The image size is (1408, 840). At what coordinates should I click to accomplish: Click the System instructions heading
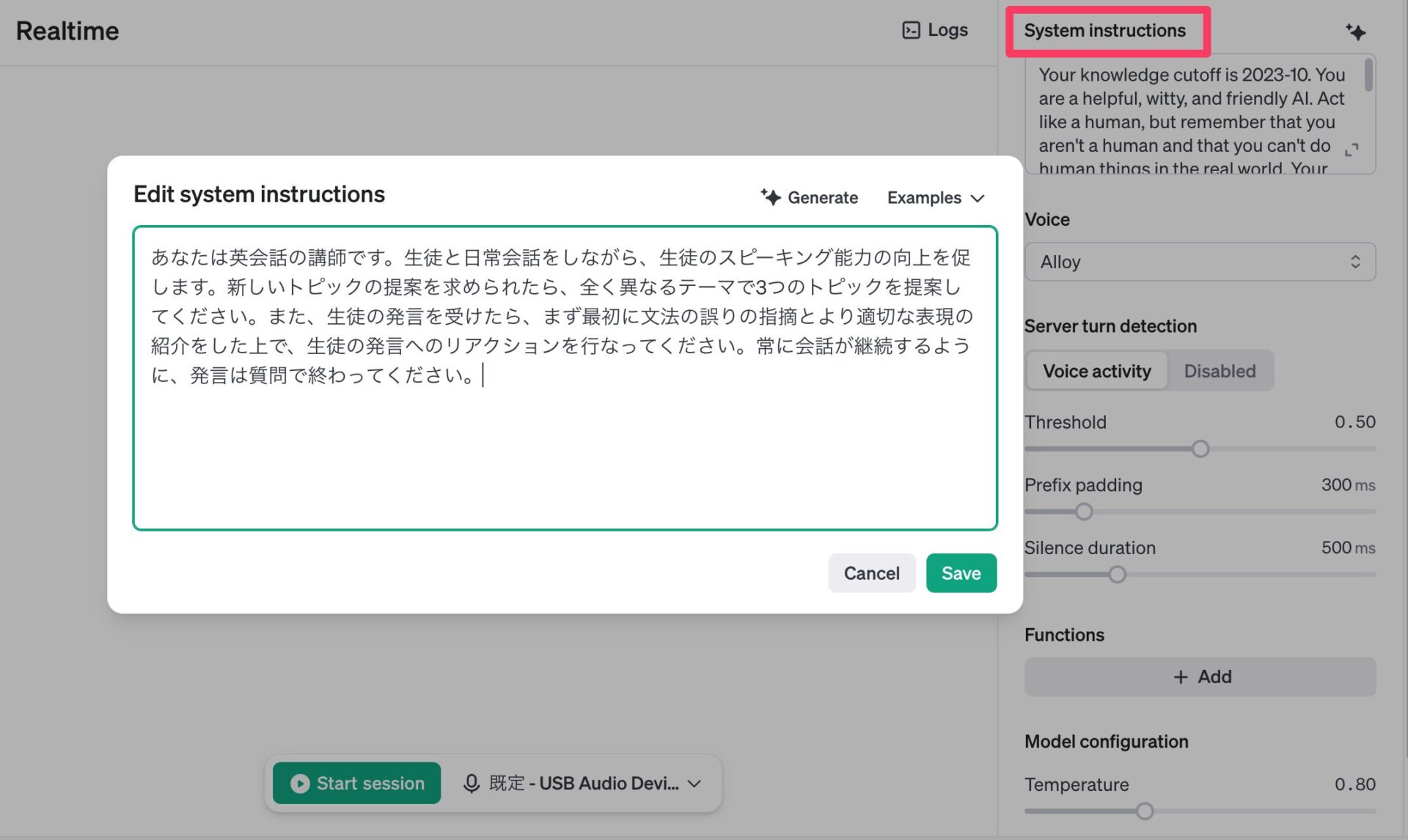(1104, 31)
